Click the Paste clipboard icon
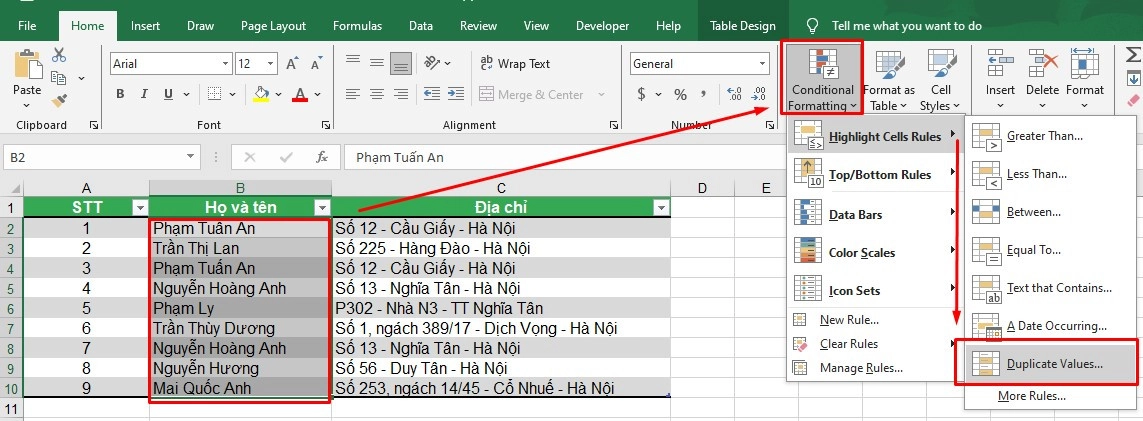Screen dimensions: 1143x421 (27, 68)
